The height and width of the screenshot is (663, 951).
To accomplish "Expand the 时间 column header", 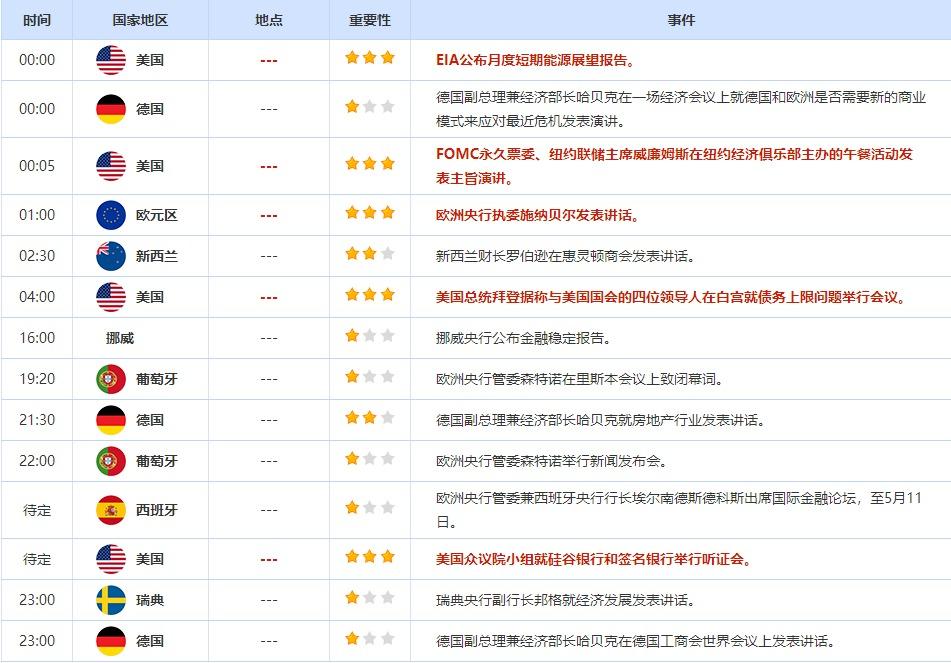I will click(38, 20).
